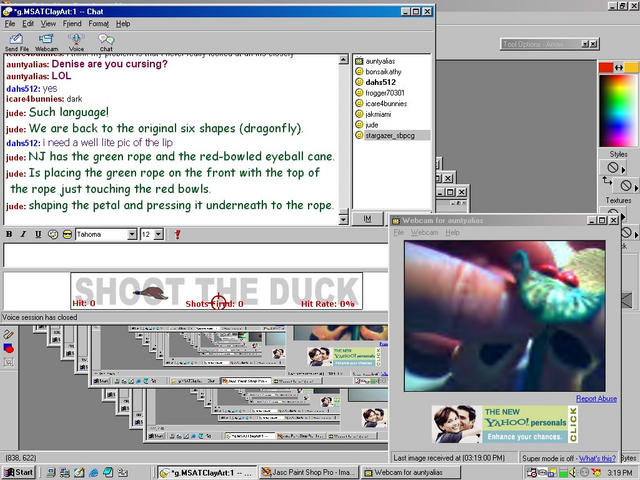Click Internet Explorer quick launch icon
640x480 pixels.
pyautogui.click(x=93, y=473)
